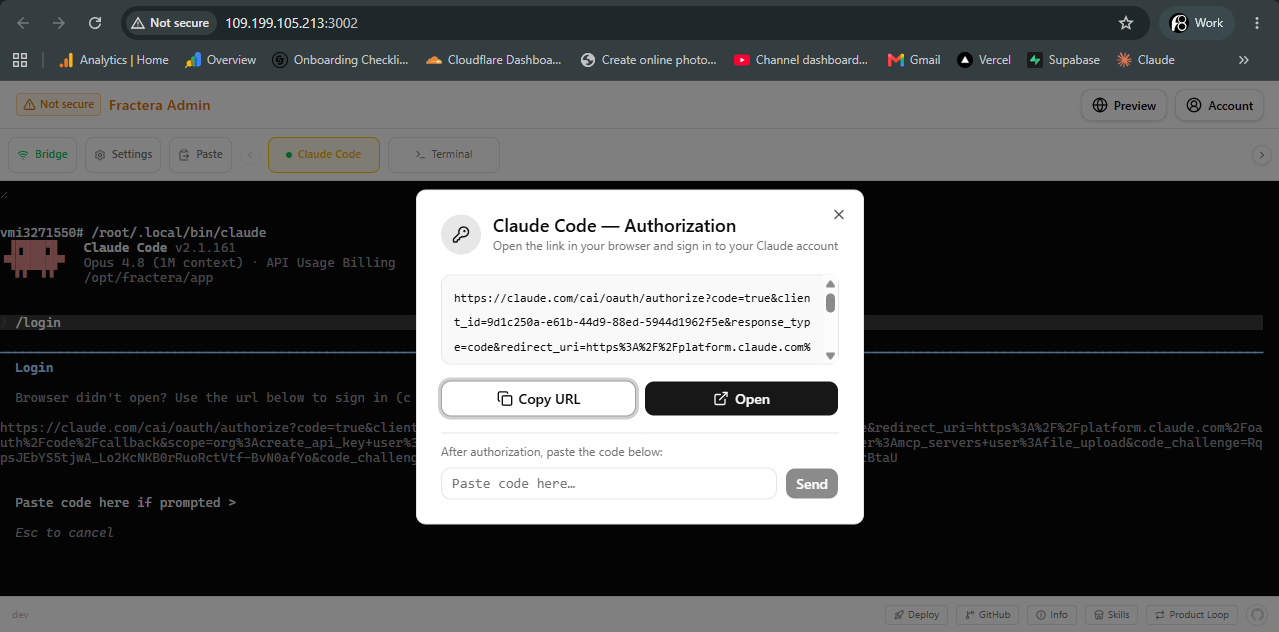This screenshot has height=632, width=1279.
Task: Click GitHub cat icon at bottom right
Action: click(x=1258, y=615)
